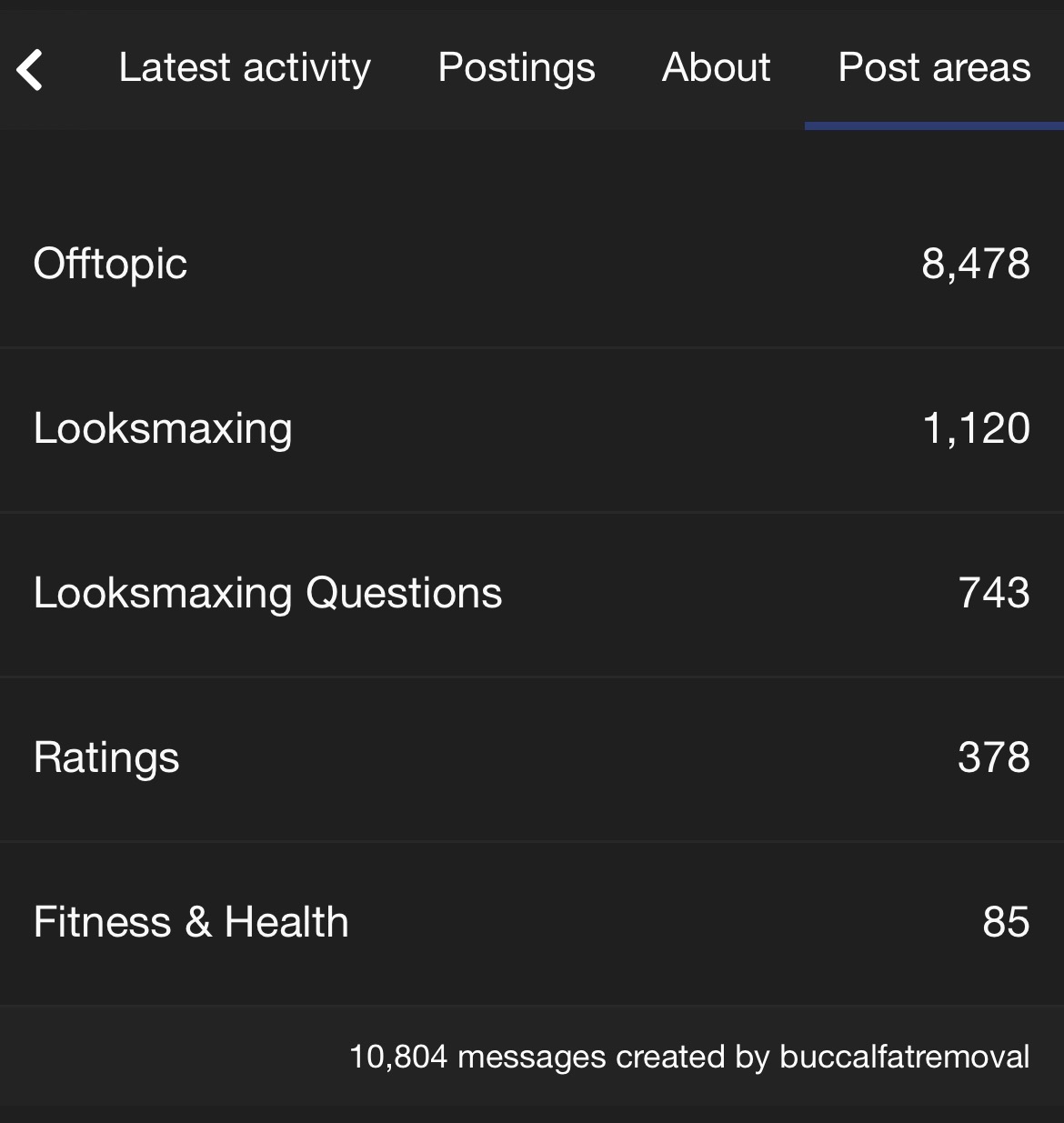This screenshot has width=1064, height=1123.
Task: Switch to the Latest activity tab
Action: click(x=245, y=68)
